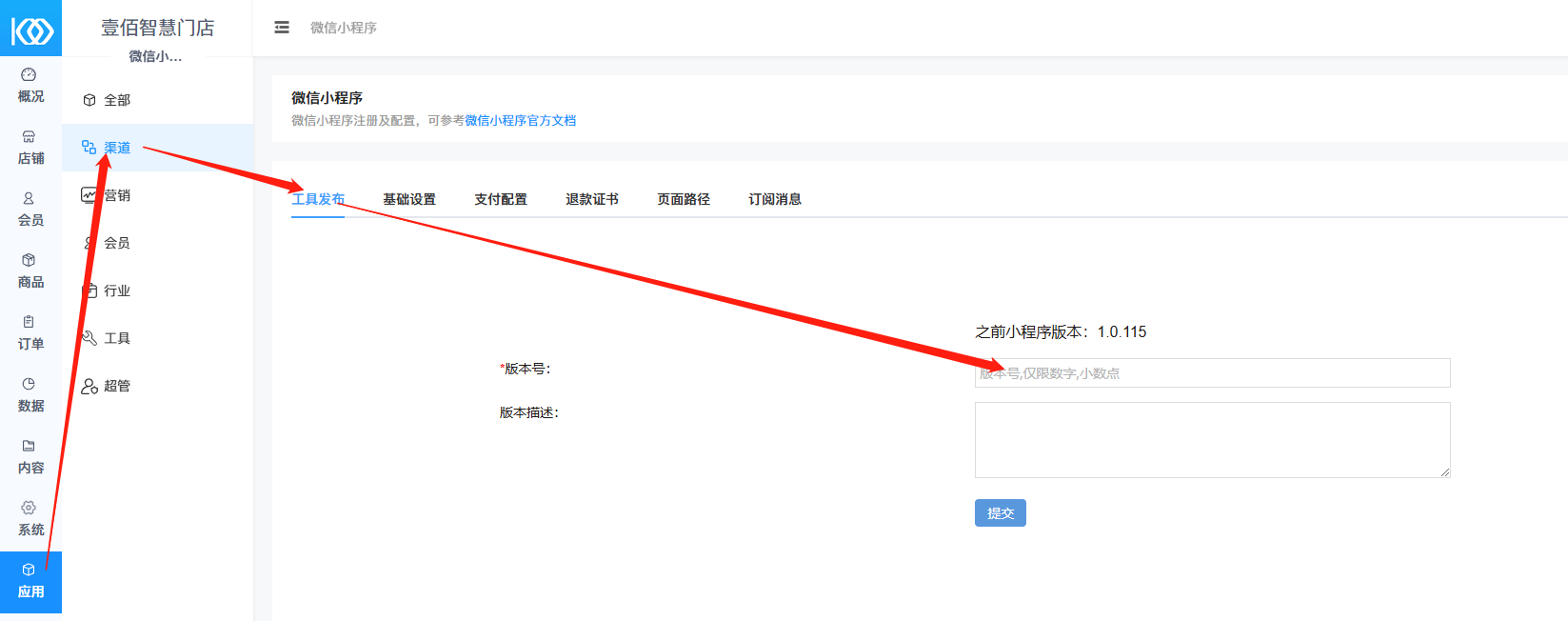Open the 系统 gear settings icon
This screenshot has width=1568, height=621.
29,508
